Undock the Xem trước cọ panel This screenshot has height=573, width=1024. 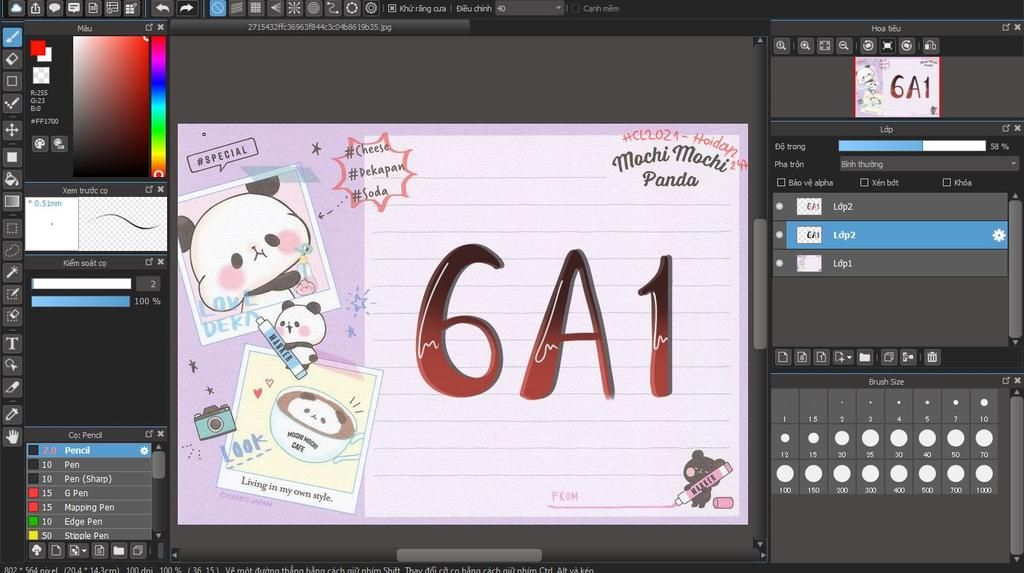click(x=149, y=189)
